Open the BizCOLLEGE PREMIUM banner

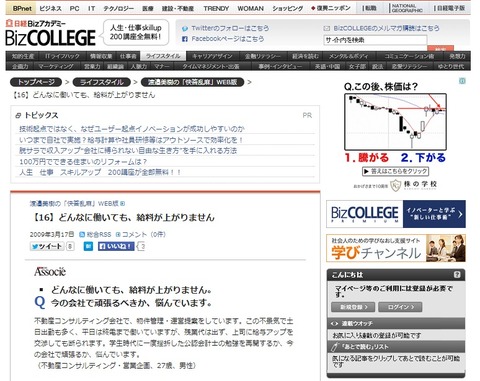point(396,214)
